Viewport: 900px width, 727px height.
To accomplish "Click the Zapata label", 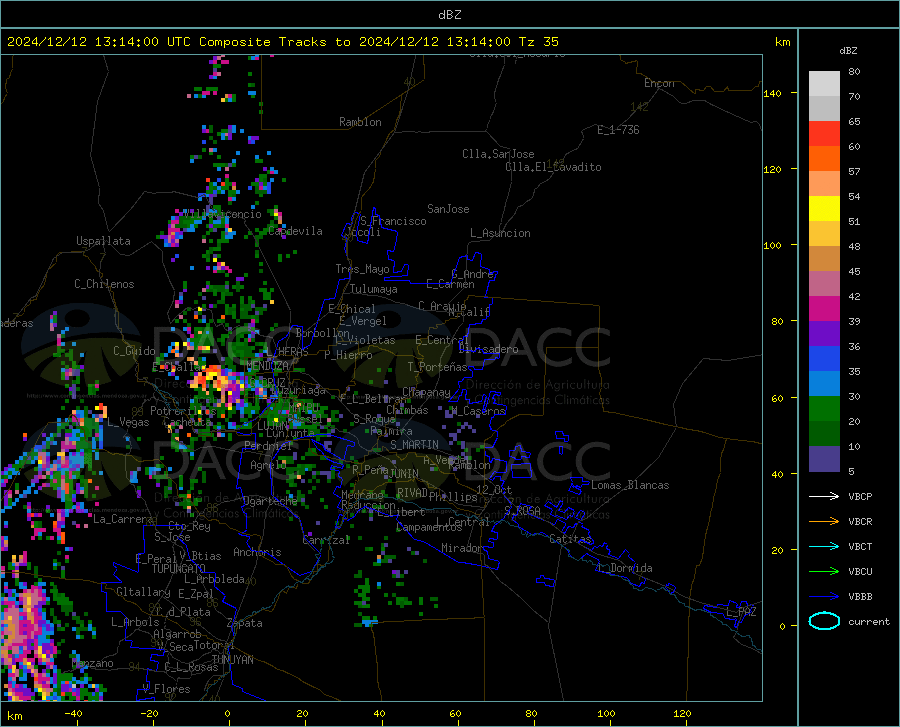I will [245, 623].
